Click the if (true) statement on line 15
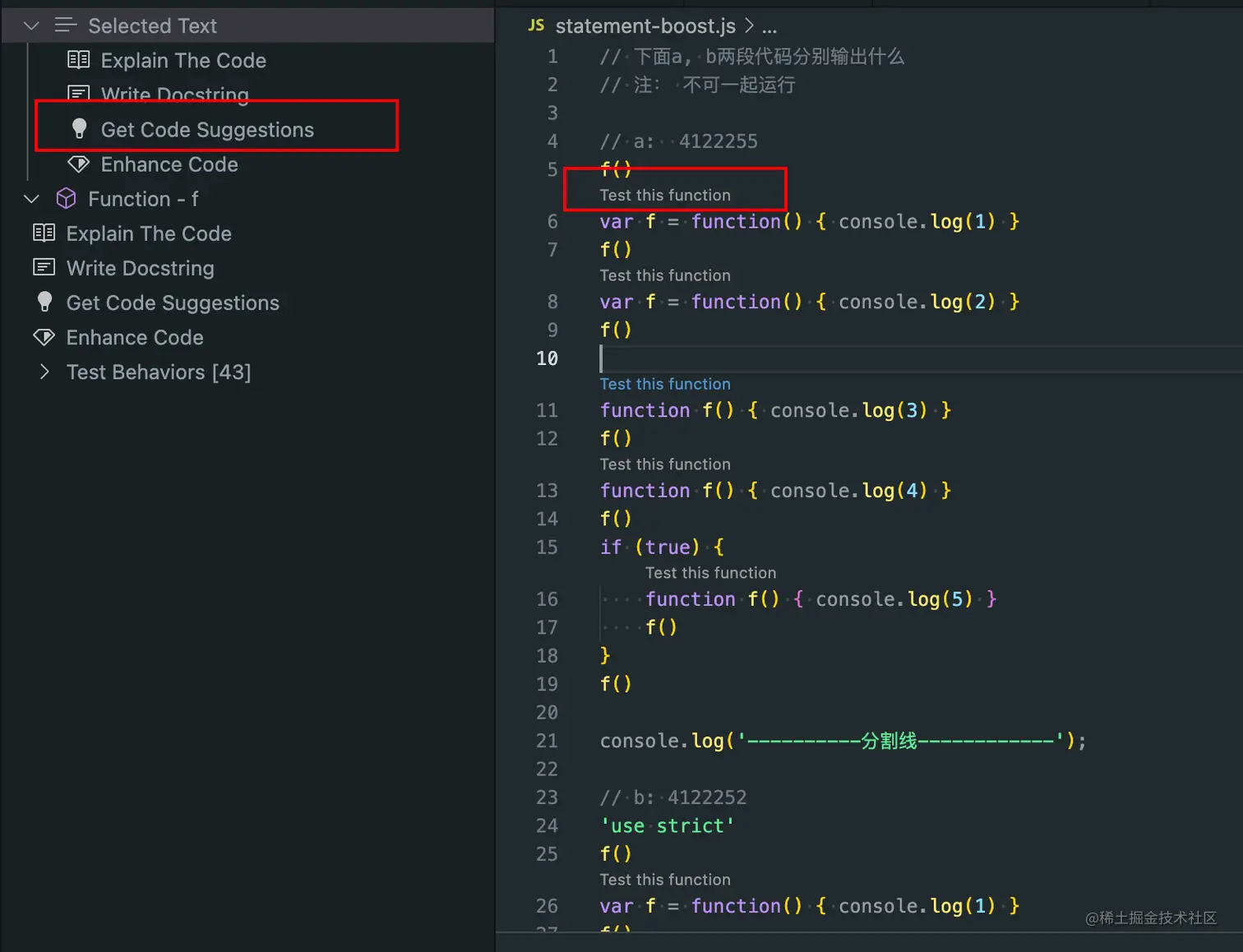This screenshot has height=952, width=1243. [662, 548]
